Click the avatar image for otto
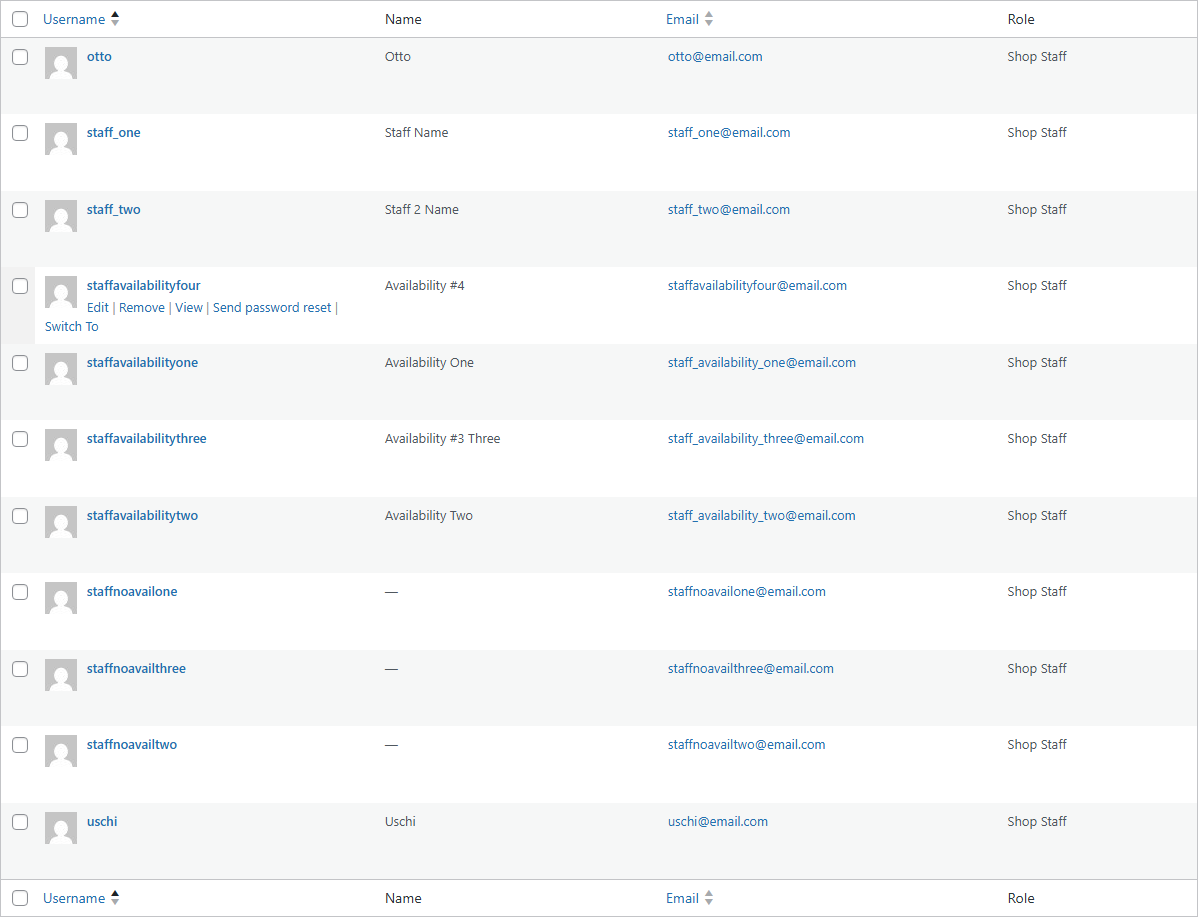This screenshot has width=1198, height=917. pyautogui.click(x=60, y=63)
